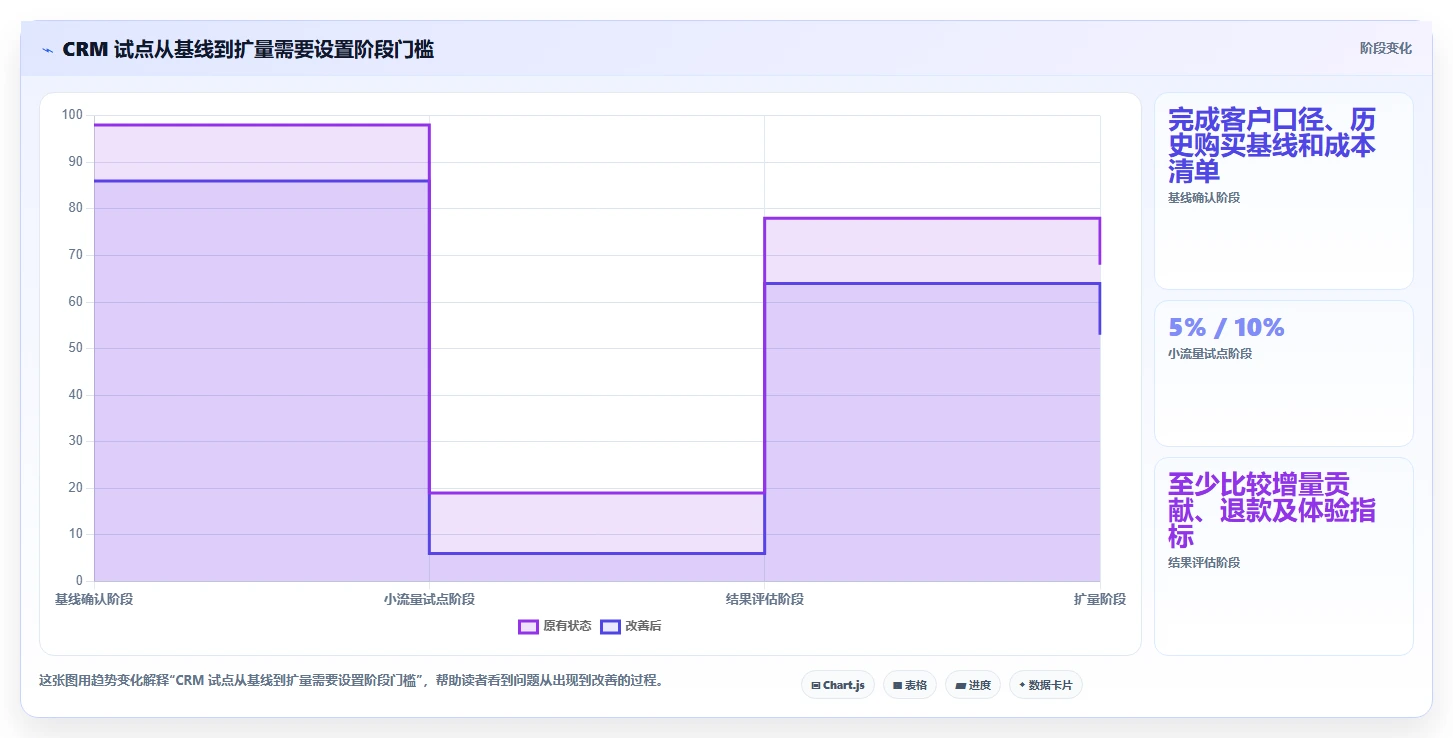Click the 阶段变化 label in header

1386,48
